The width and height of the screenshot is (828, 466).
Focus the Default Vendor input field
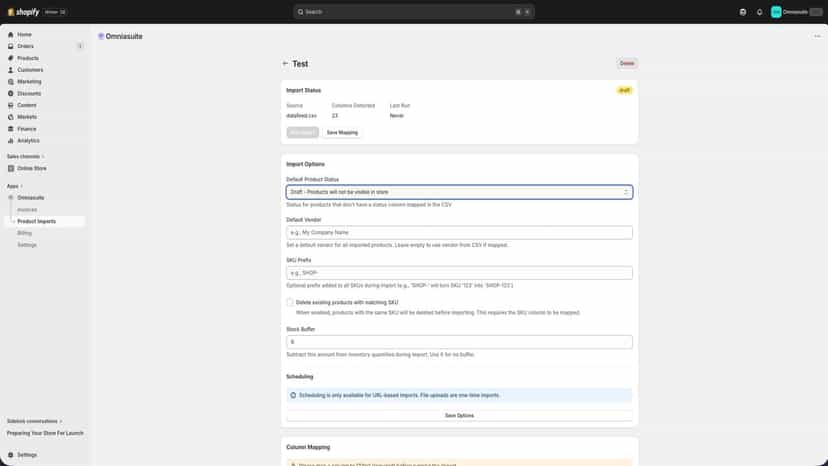click(x=459, y=232)
